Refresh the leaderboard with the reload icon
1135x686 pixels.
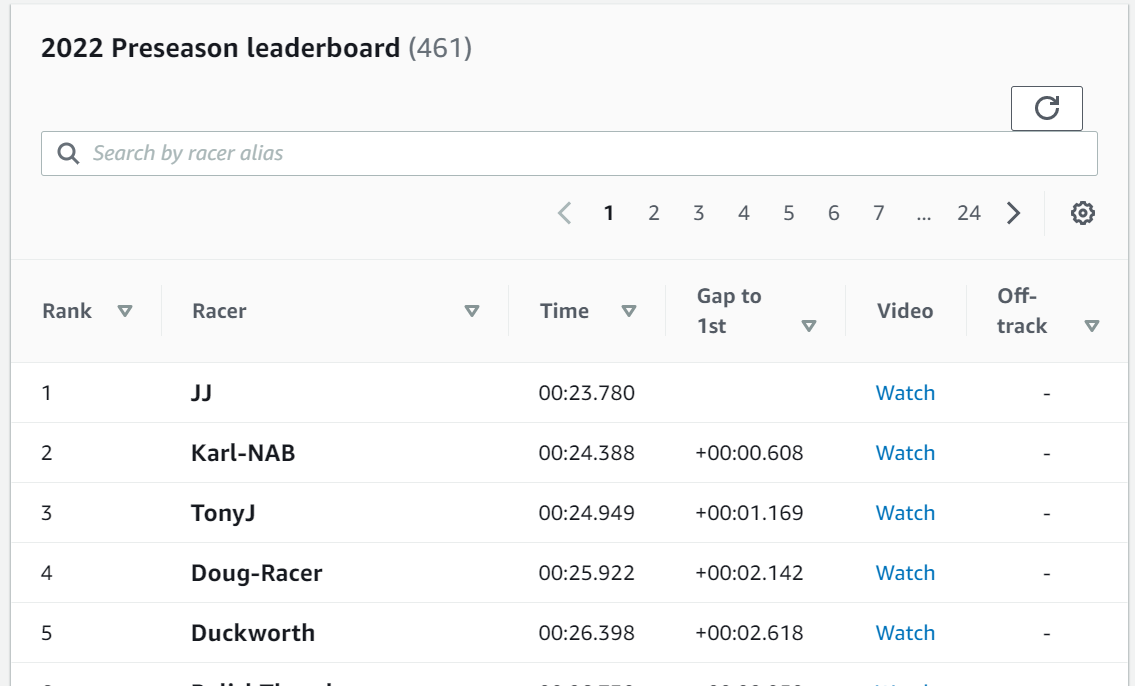[x=1047, y=109]
